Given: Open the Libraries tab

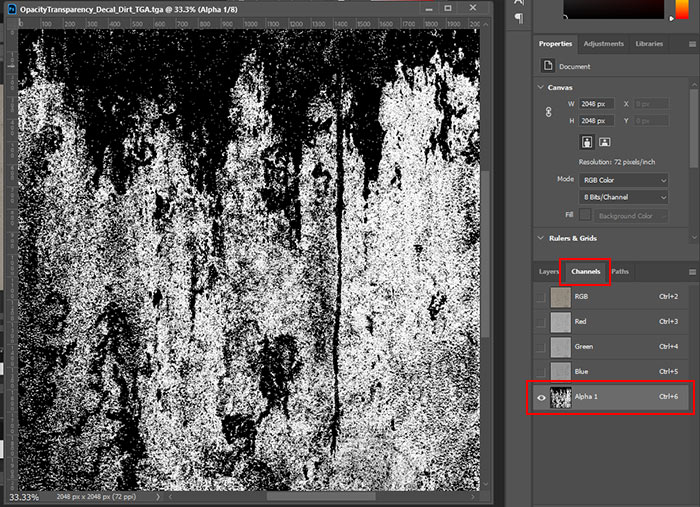Looking at the screenshot, I should [649, 44].
